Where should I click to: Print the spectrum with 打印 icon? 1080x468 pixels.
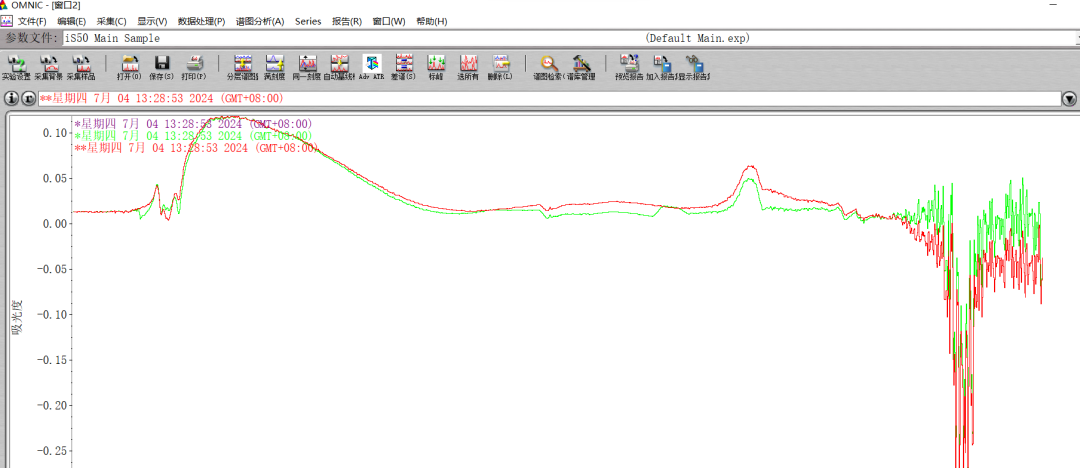[x=195, y=67]
